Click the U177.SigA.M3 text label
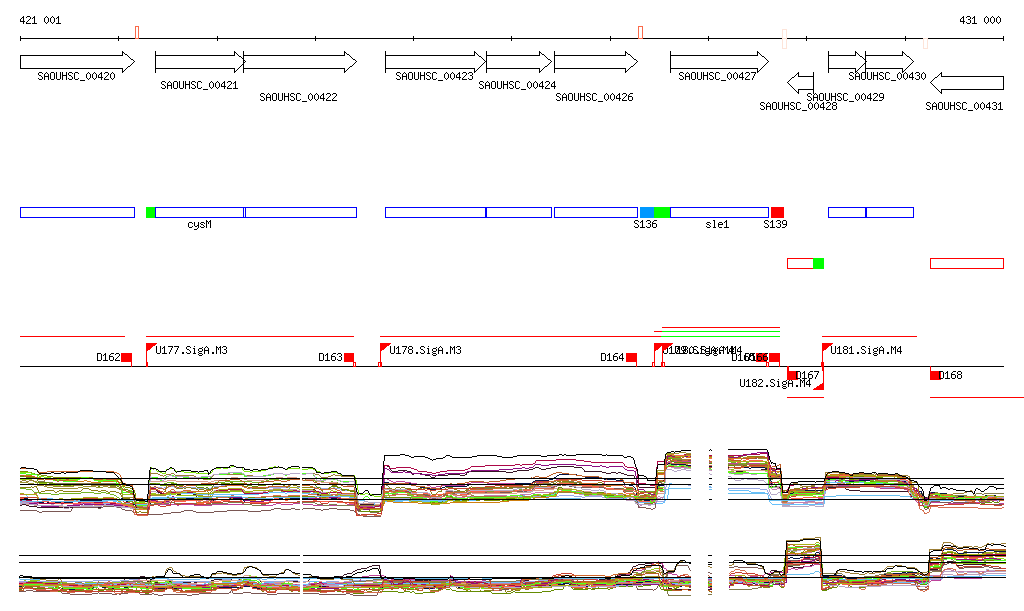The image size is (1024, 611). tap(191, 351)
